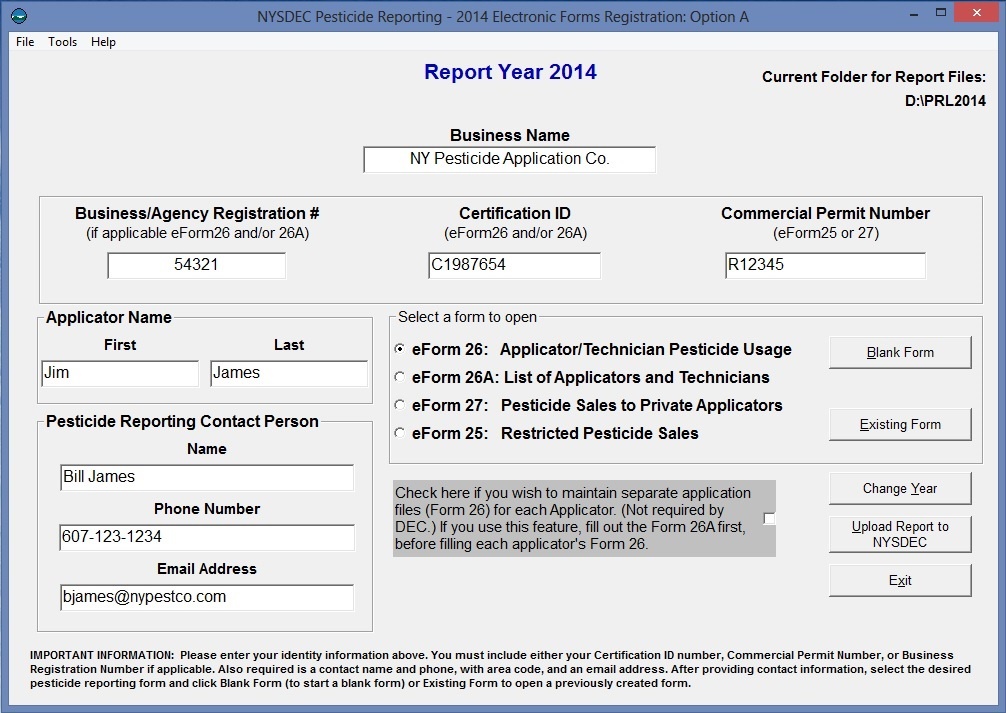Click the Exit button
The width and height of the screenshot is (1006, 713).
pyautogui.click(x=900, y=580)
